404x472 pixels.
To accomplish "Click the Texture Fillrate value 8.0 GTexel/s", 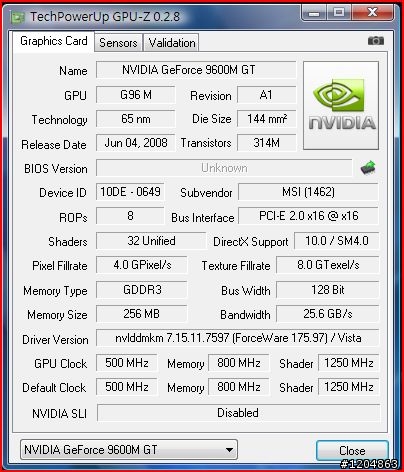I will (328, 265).
